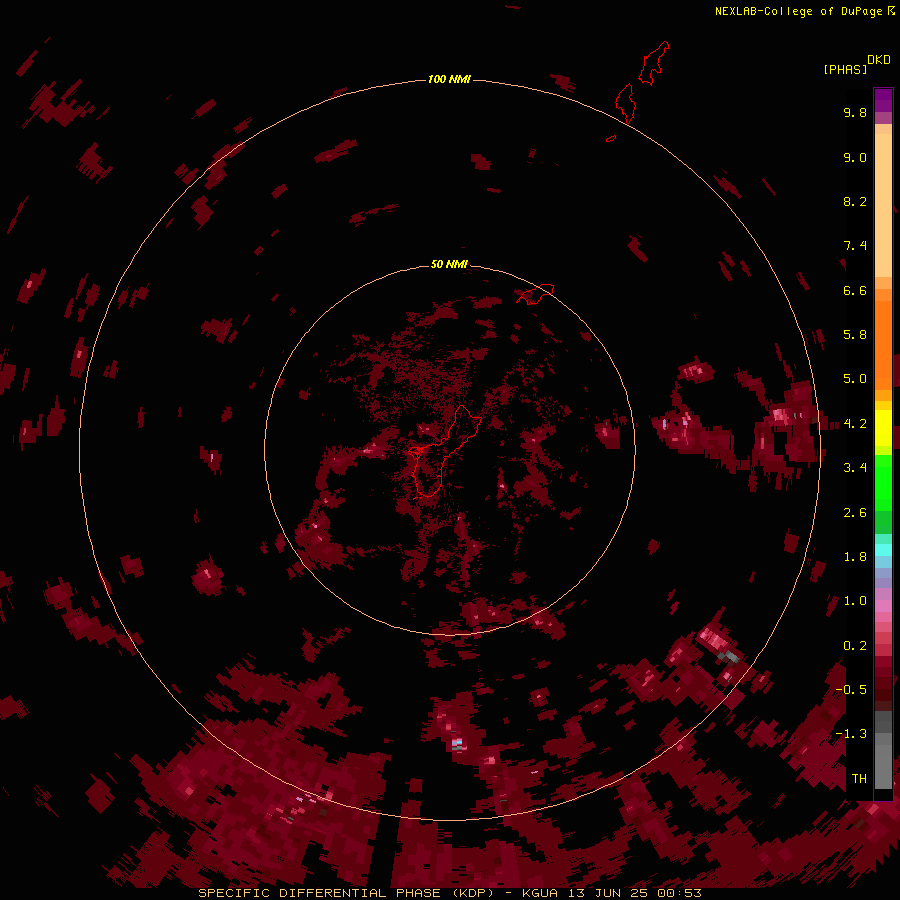Image resolution: width=900 pixels, height=900 pixels.
Task: Click the 1.8 legend value
Action: 855,557
